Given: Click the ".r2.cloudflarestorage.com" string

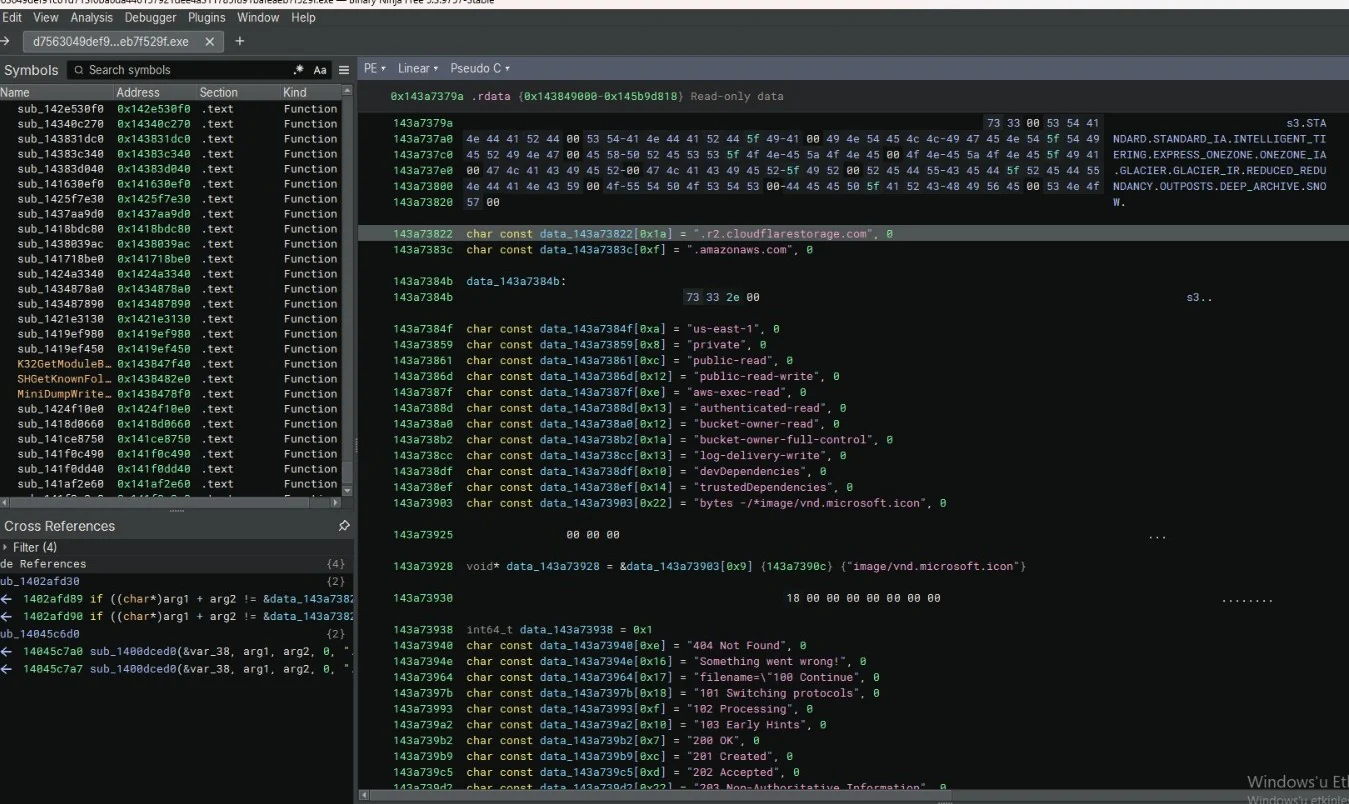Looking at the screenshot, I should [784, 234].
